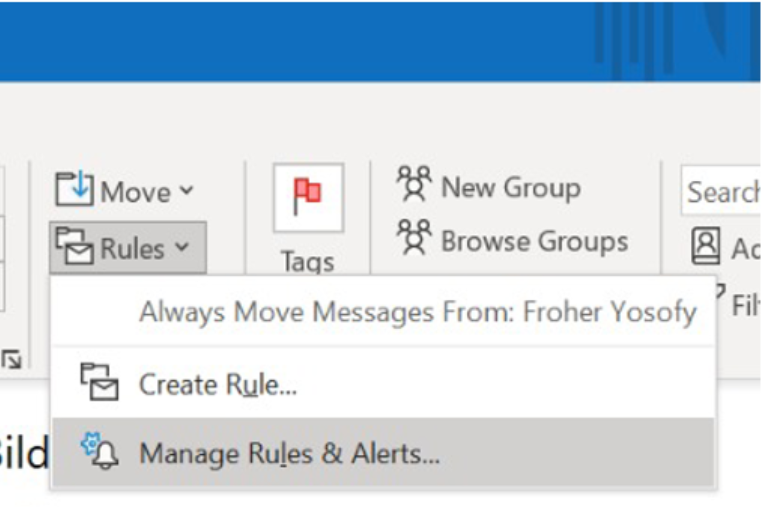Image resolution: width=763 pixels, height=507 pixels.
Task: Click the Move button text
Action: [135, 190]
